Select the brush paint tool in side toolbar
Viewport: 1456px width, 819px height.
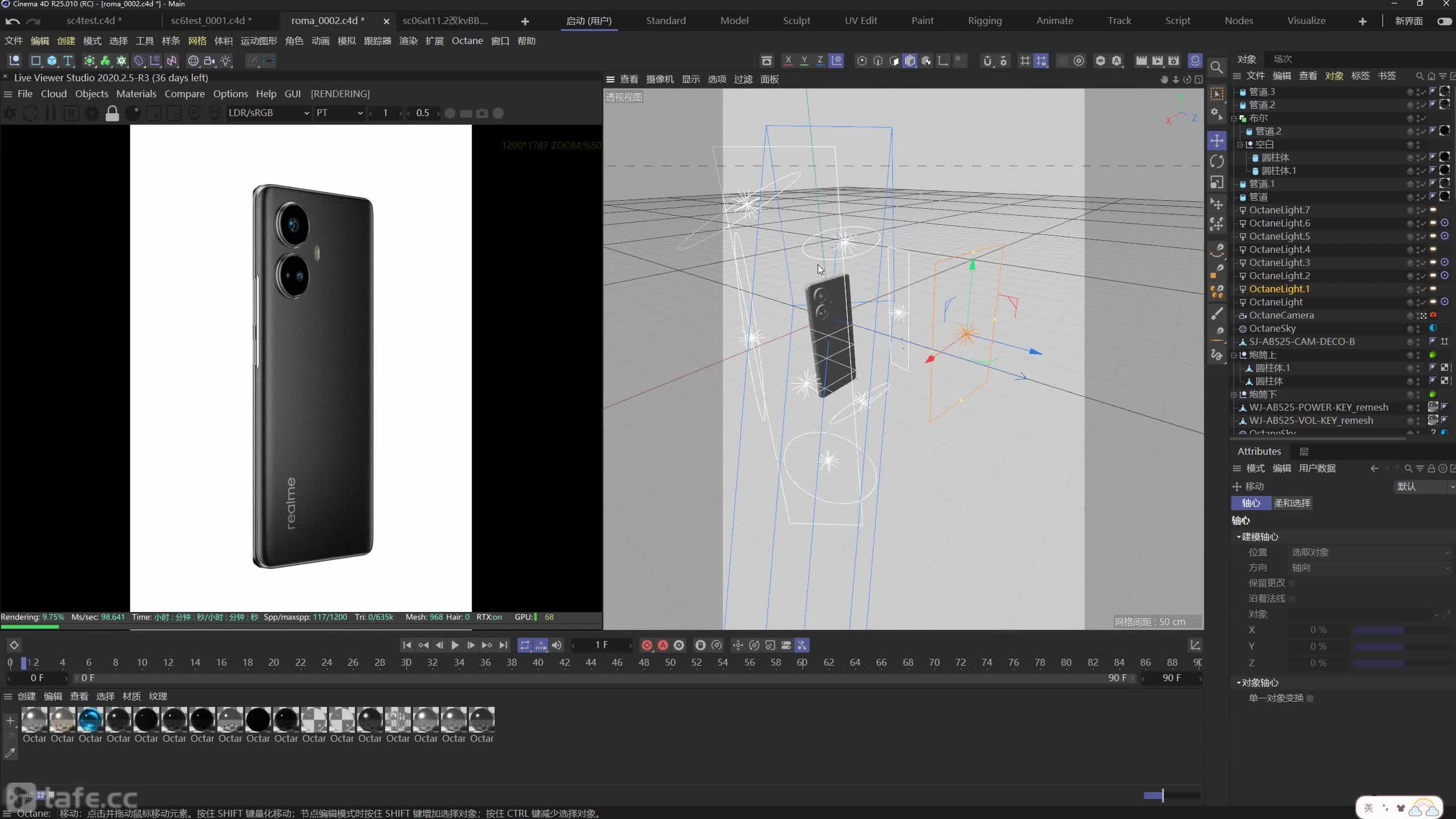click(x=1217, y=313)
